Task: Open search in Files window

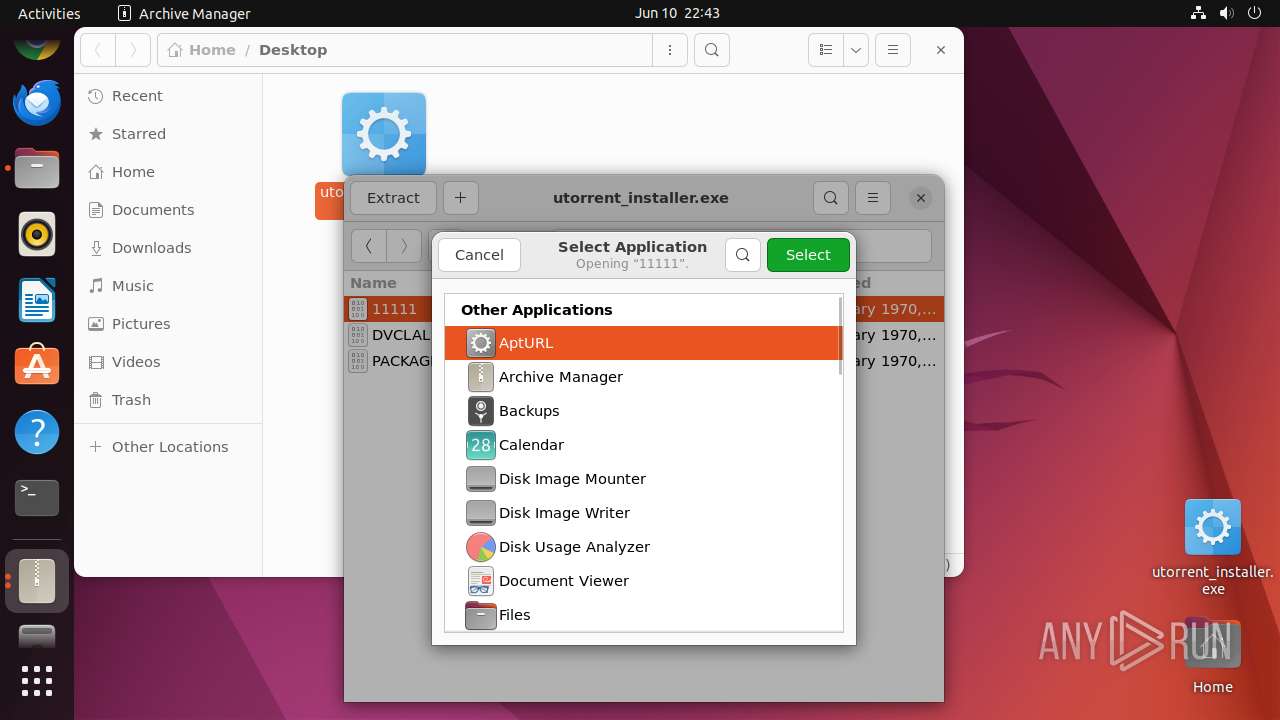Action: [711, 50]
